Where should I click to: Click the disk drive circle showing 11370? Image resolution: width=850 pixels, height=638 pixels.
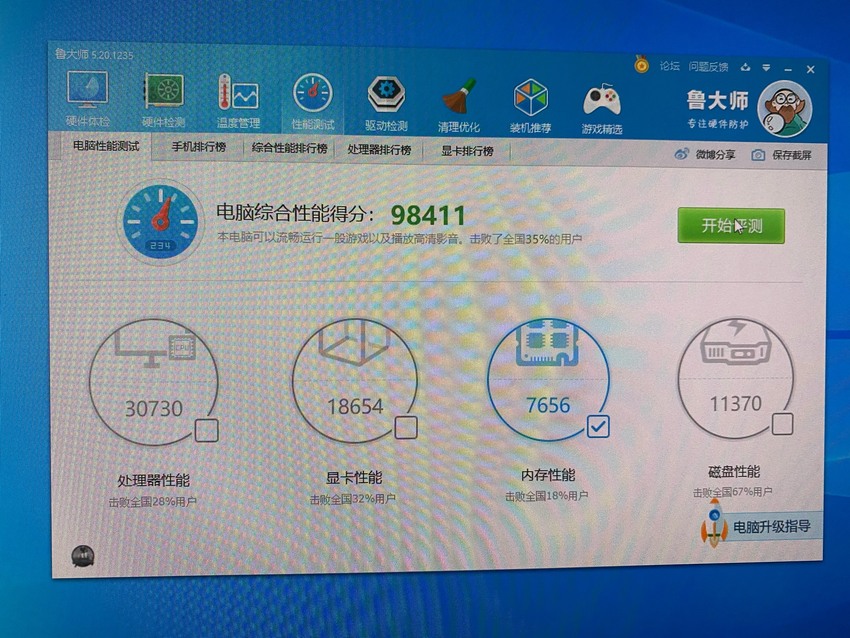point(736,377)
